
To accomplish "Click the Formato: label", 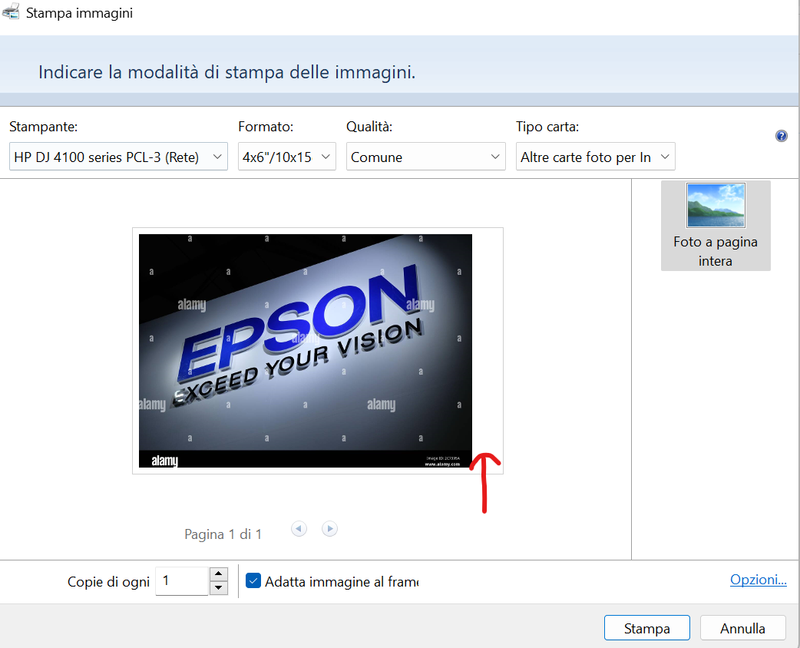I will (266, 127).
